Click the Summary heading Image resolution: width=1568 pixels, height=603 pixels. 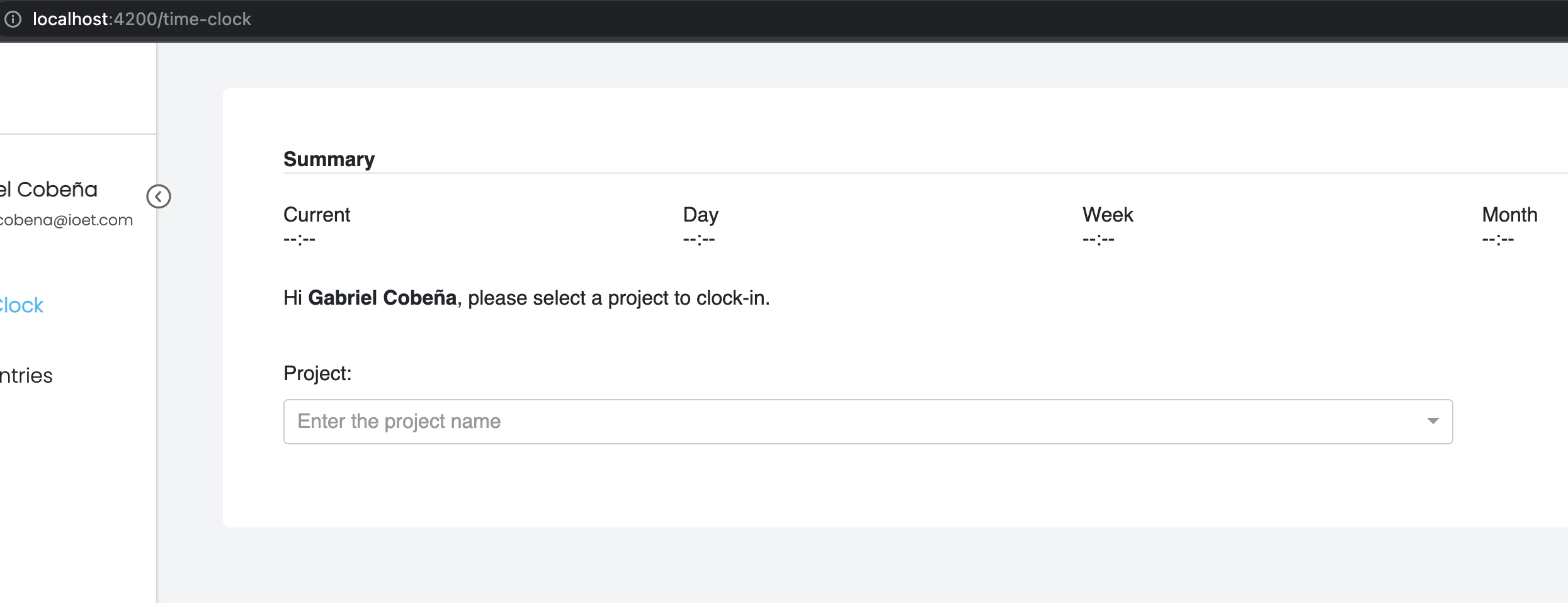pyautogui.click(x=329, y=159)
